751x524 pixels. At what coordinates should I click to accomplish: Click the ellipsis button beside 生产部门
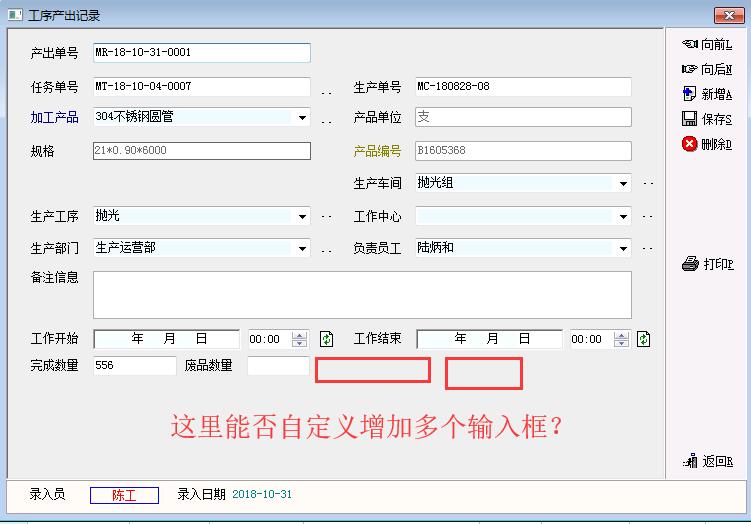click(326, 250)
